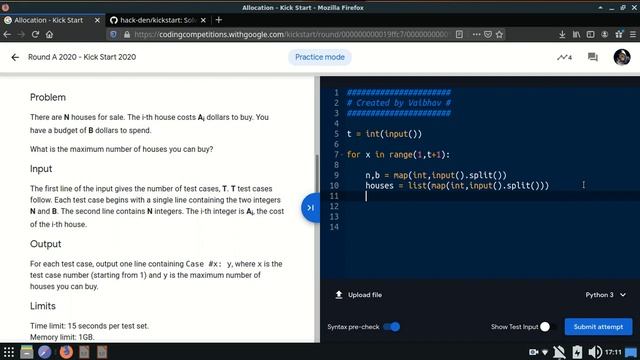The image size is (640, 360).
Task: Open muted notifications bell in tray
Action: coord(559,352)
